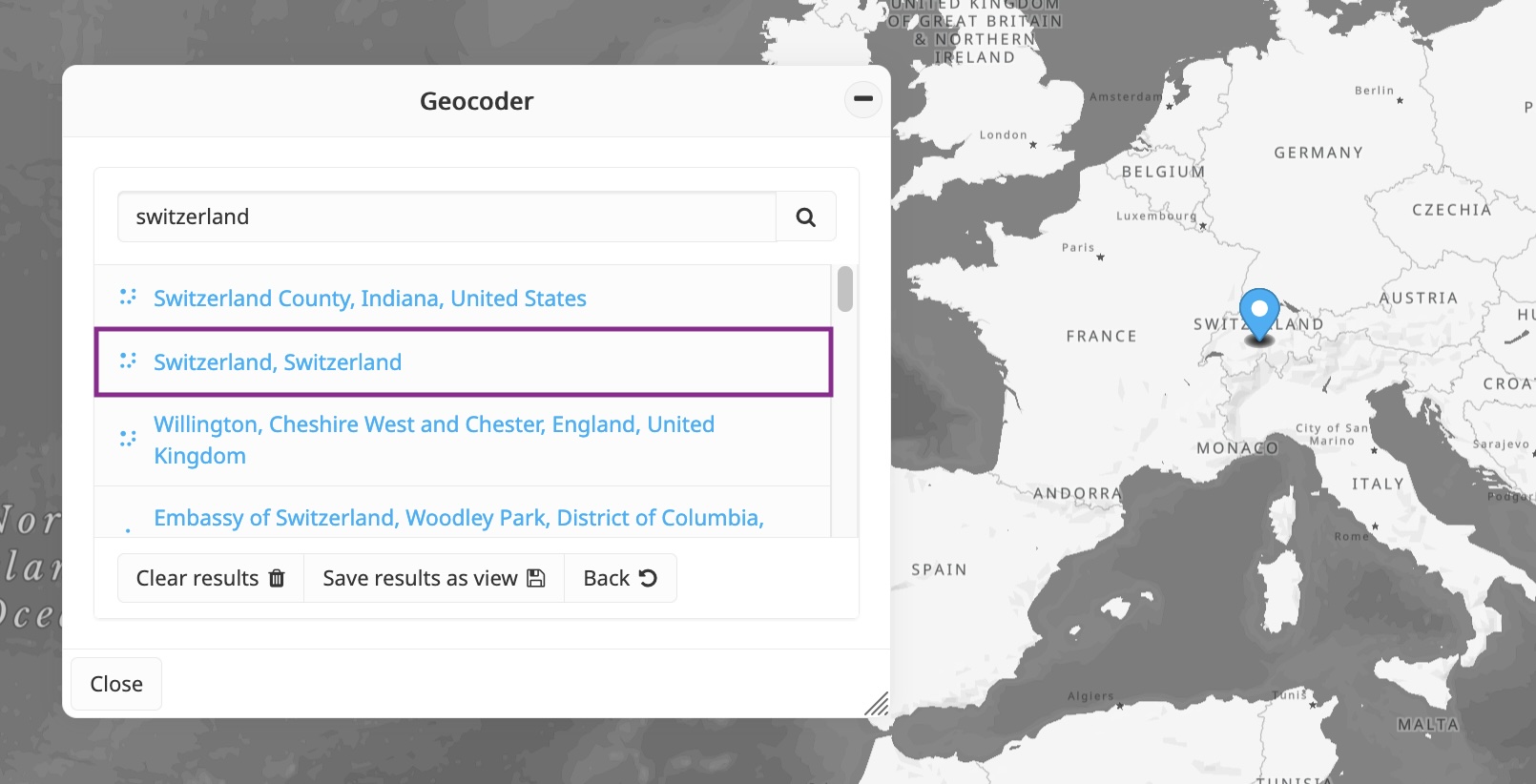The height and width of the screenshot is (784, 1536).
Task: Click the Algiers city label
Action: [x=1090, y=696]
